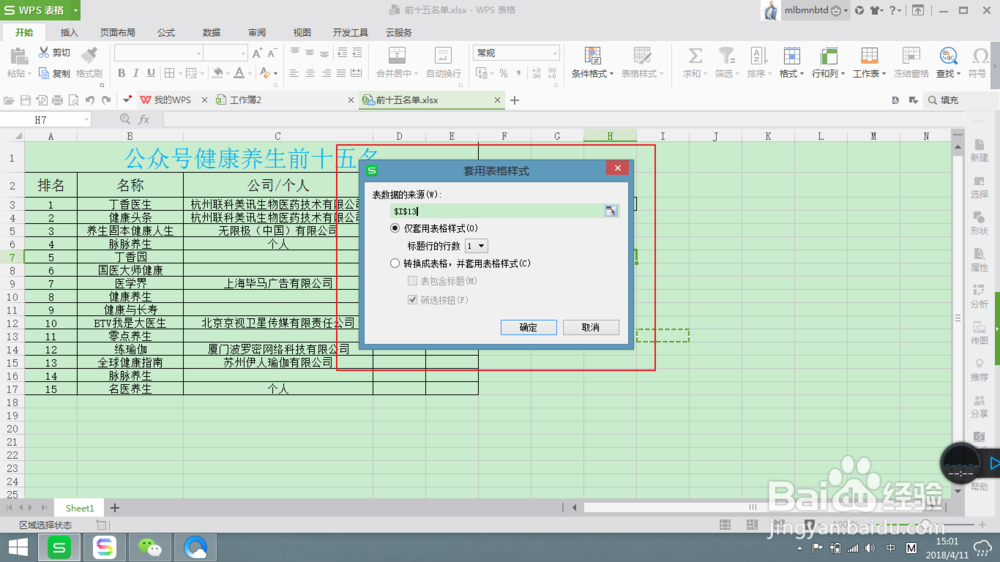Click the Paste icon in the ribbon
The width and height of the screenshot is (1000, 562).
pyautogui.click(x=18, y=55)
